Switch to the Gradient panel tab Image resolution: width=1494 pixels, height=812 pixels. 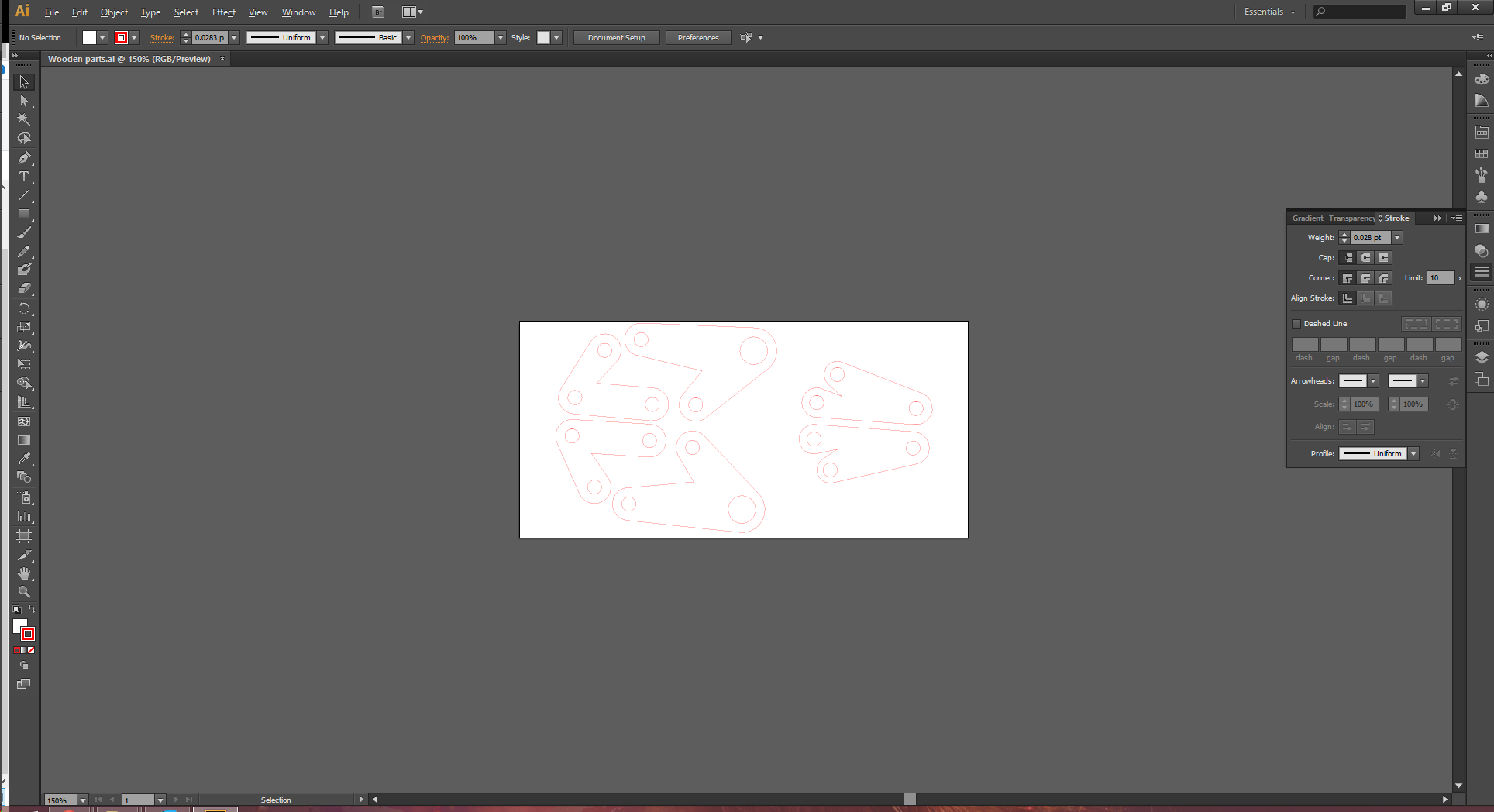[1307, 218]
